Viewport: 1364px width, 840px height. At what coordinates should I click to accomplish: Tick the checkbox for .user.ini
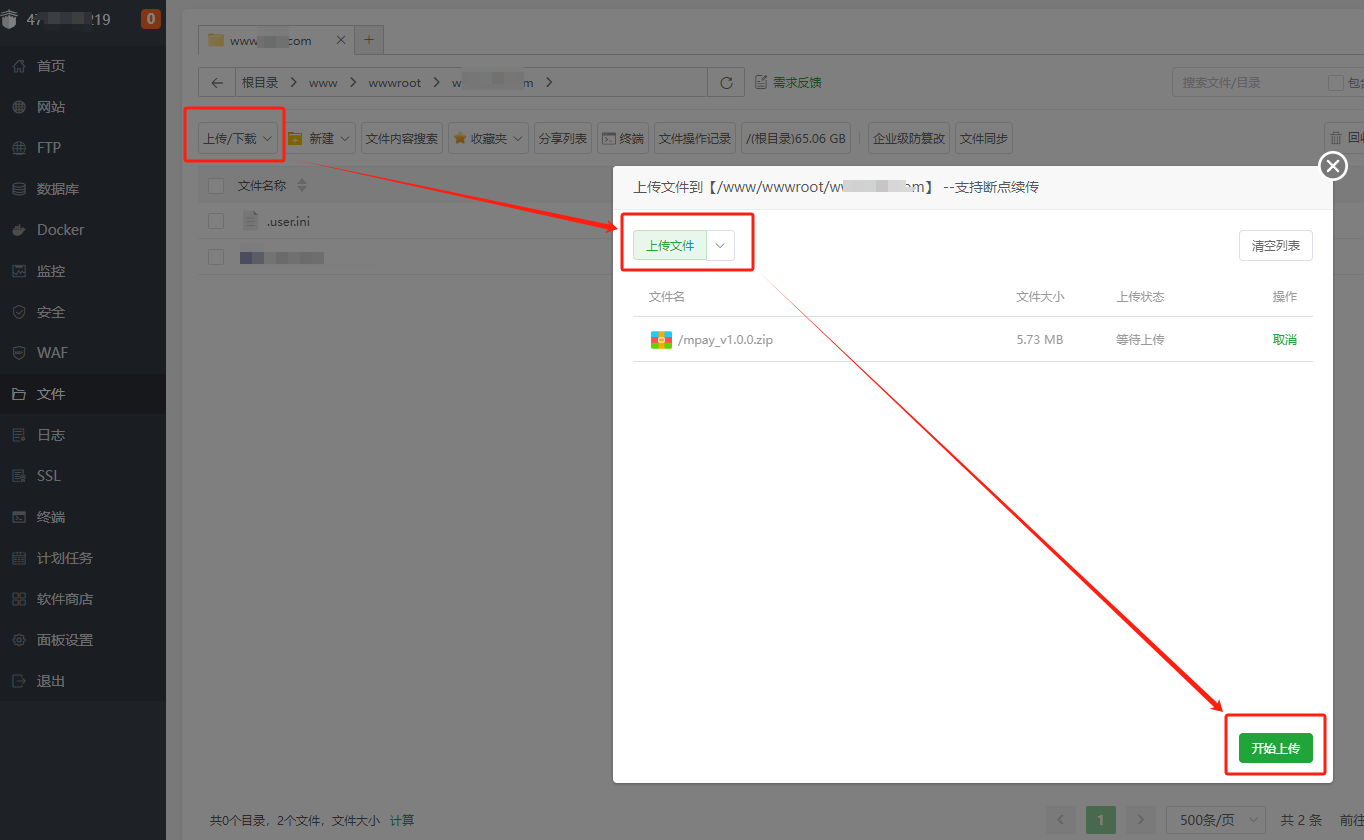click(216, 221)
